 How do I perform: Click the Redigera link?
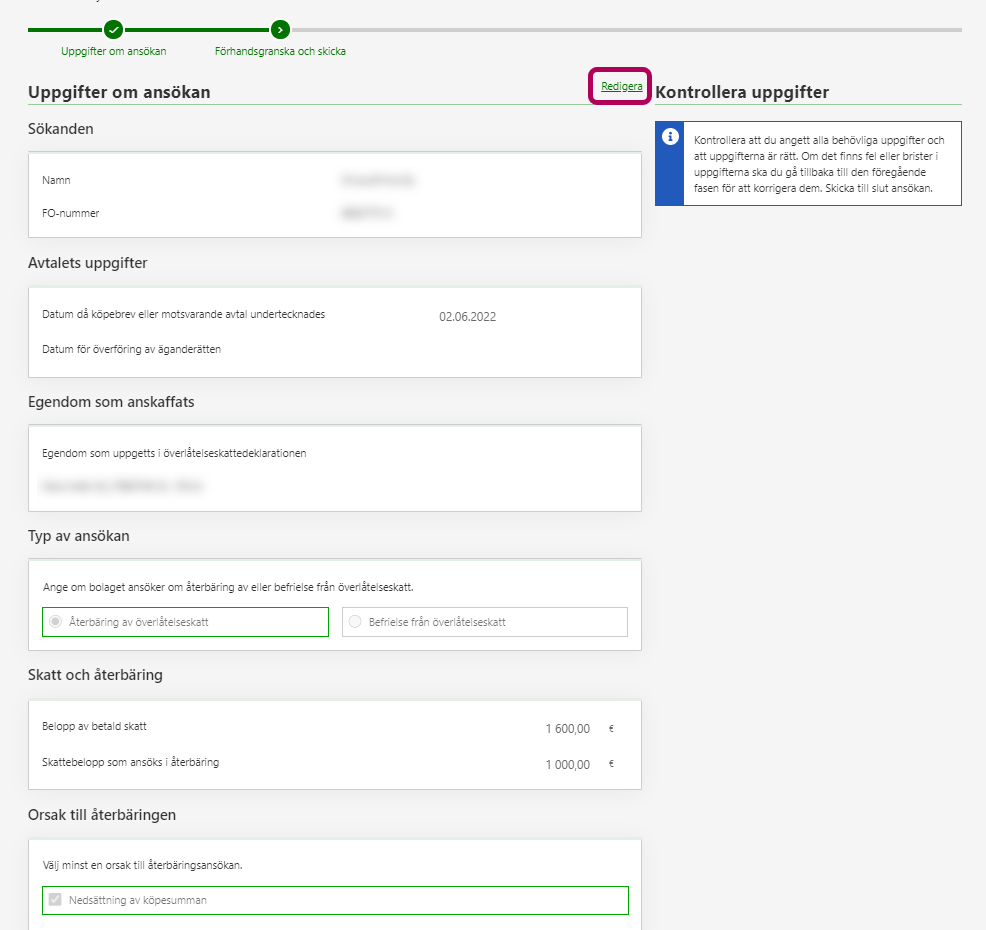click(x=621, y=87)
